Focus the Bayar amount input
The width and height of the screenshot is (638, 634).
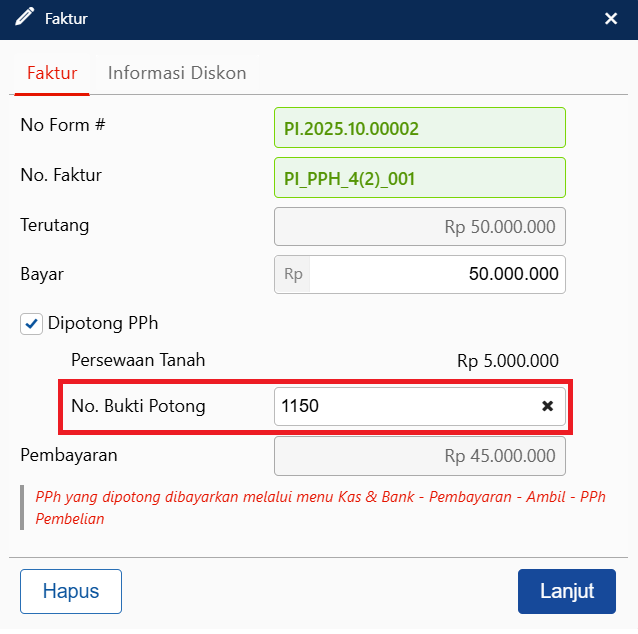pyautogui.click(x=436, y=274)
